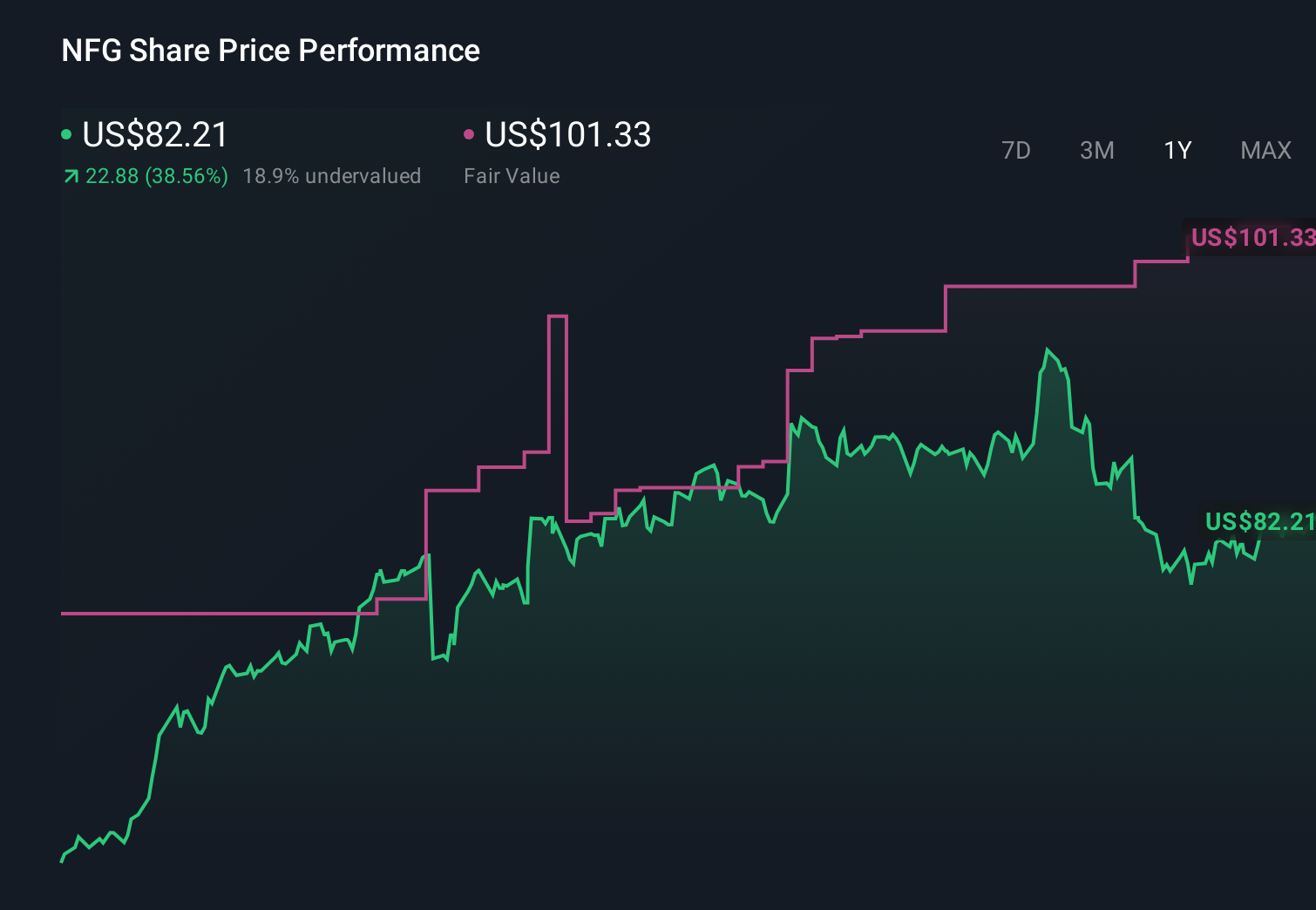Select the MAX time range tab
Viewport: 1316px width, 910px height.
point(1265,150)
